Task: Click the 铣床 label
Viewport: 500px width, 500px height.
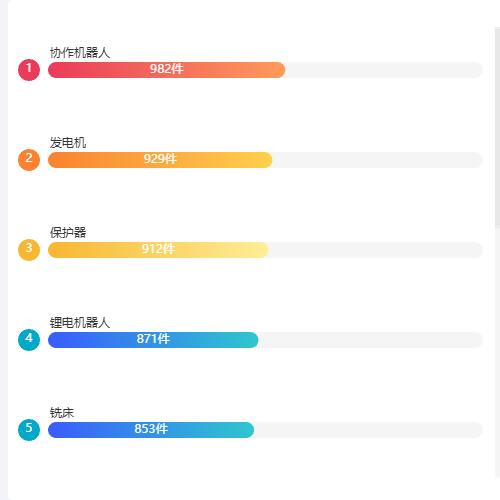Action: 62,413
